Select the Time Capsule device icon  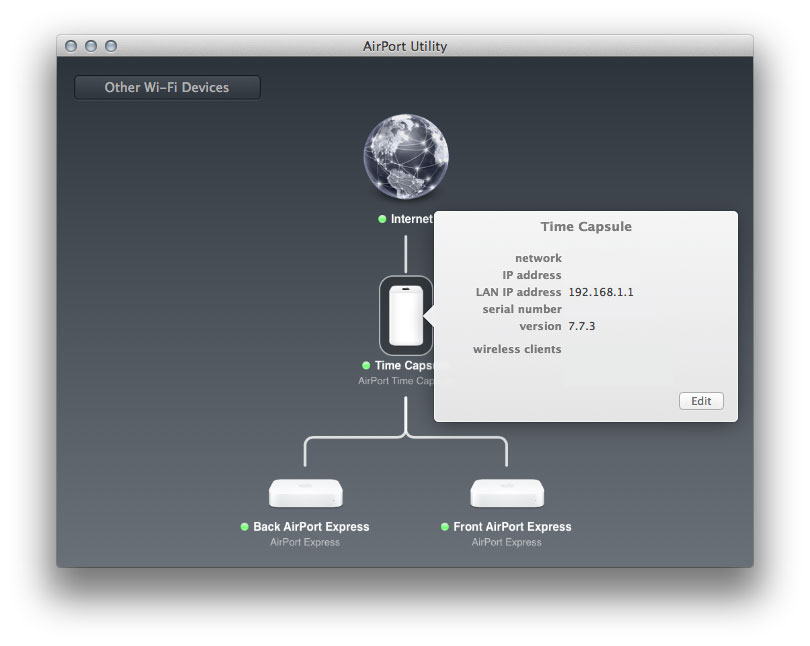point(406,316)
